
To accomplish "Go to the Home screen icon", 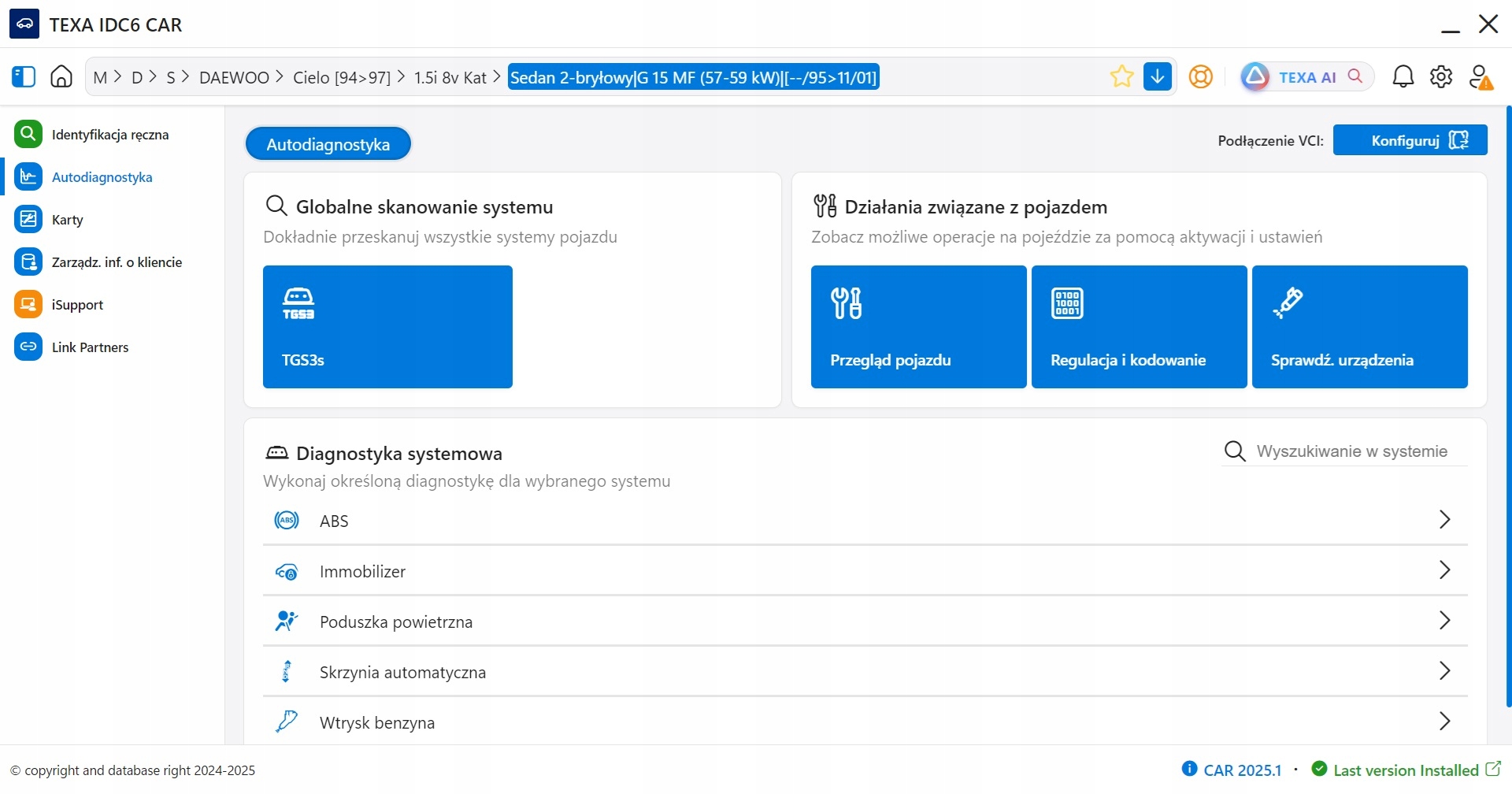I will pyautogui.click(x=61, y=76).
